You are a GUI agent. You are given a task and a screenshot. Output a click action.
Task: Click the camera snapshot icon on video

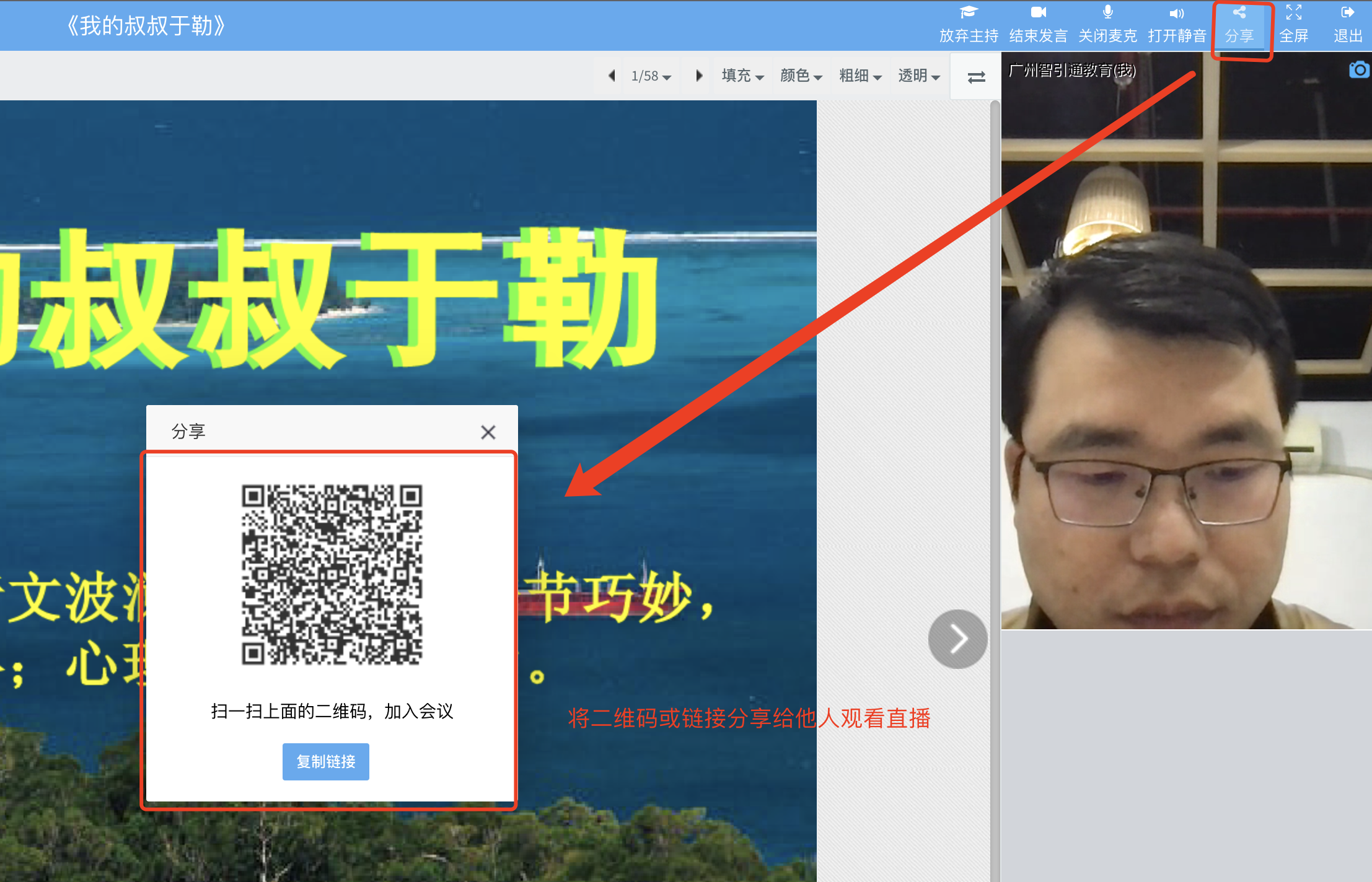(1358, 69)
